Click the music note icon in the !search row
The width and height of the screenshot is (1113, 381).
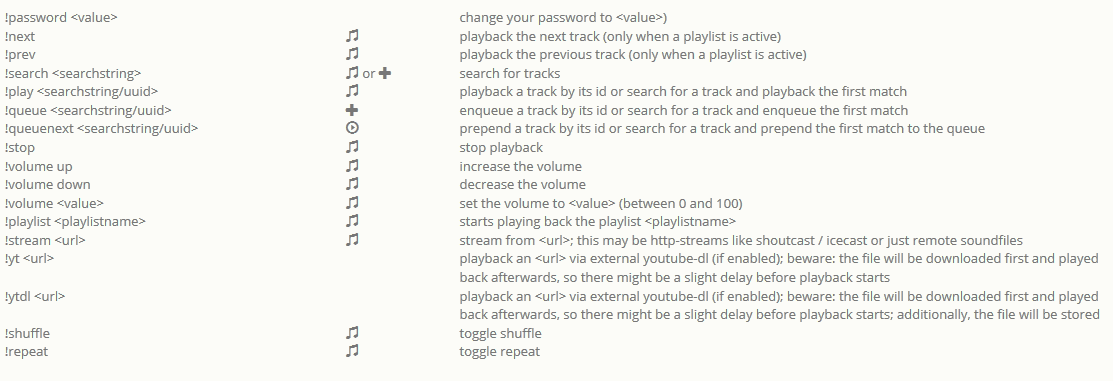[352, 72]
